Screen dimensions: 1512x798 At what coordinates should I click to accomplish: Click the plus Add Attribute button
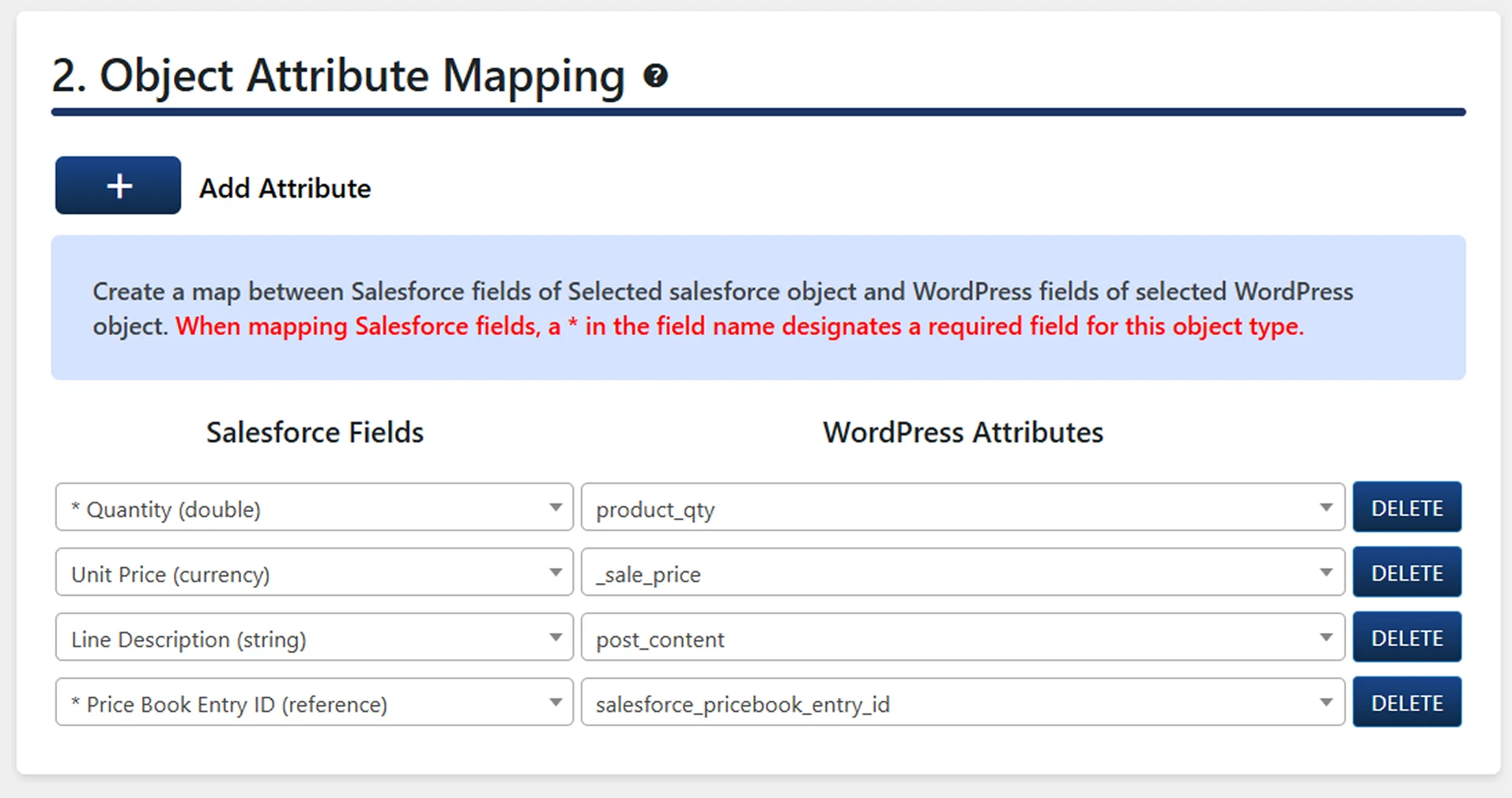click(x=118, y=186)
